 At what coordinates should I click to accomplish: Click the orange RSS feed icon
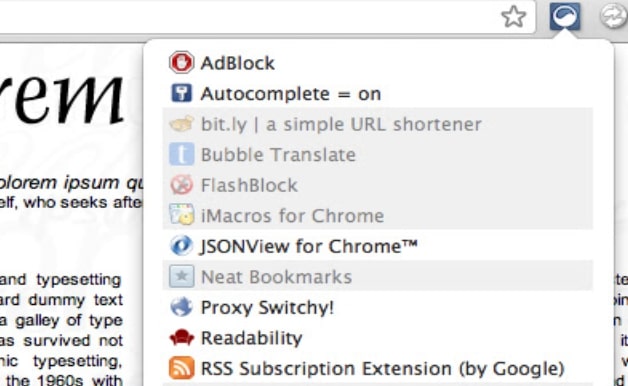[181, 368]
